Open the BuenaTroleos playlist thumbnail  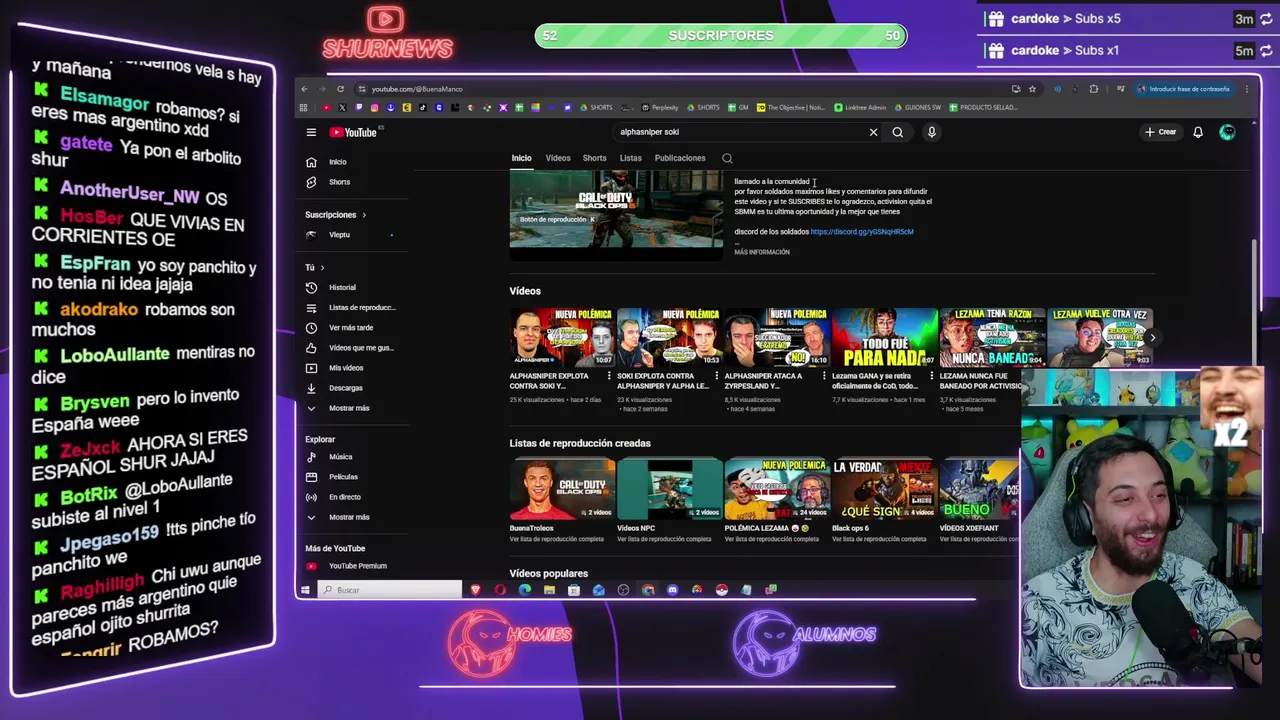[562, 489]
